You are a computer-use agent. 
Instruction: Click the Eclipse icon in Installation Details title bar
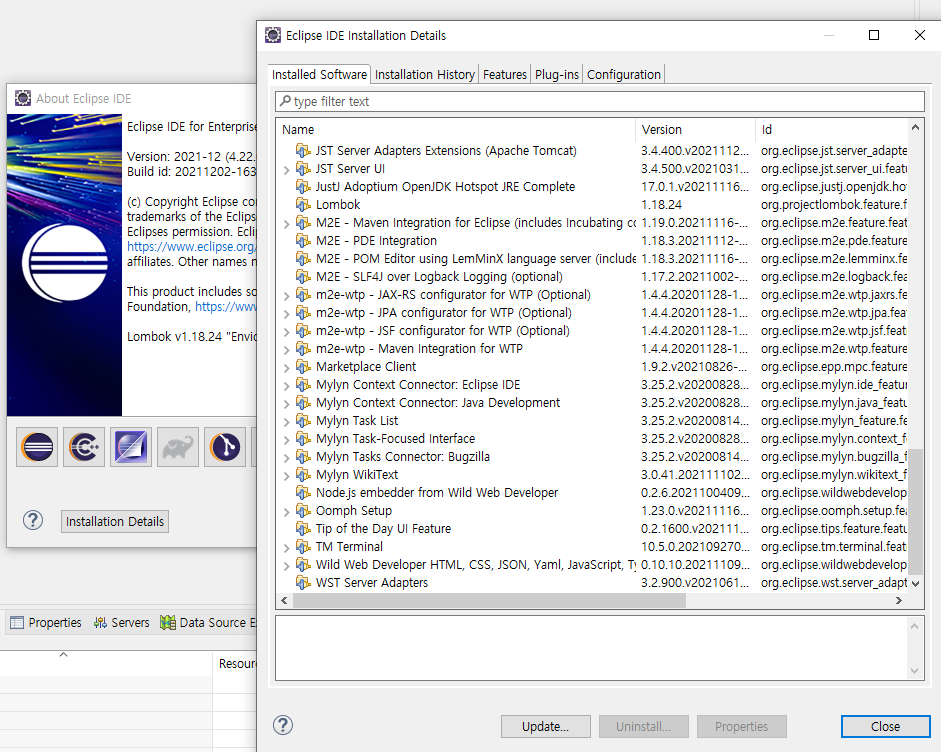point(272,35)
